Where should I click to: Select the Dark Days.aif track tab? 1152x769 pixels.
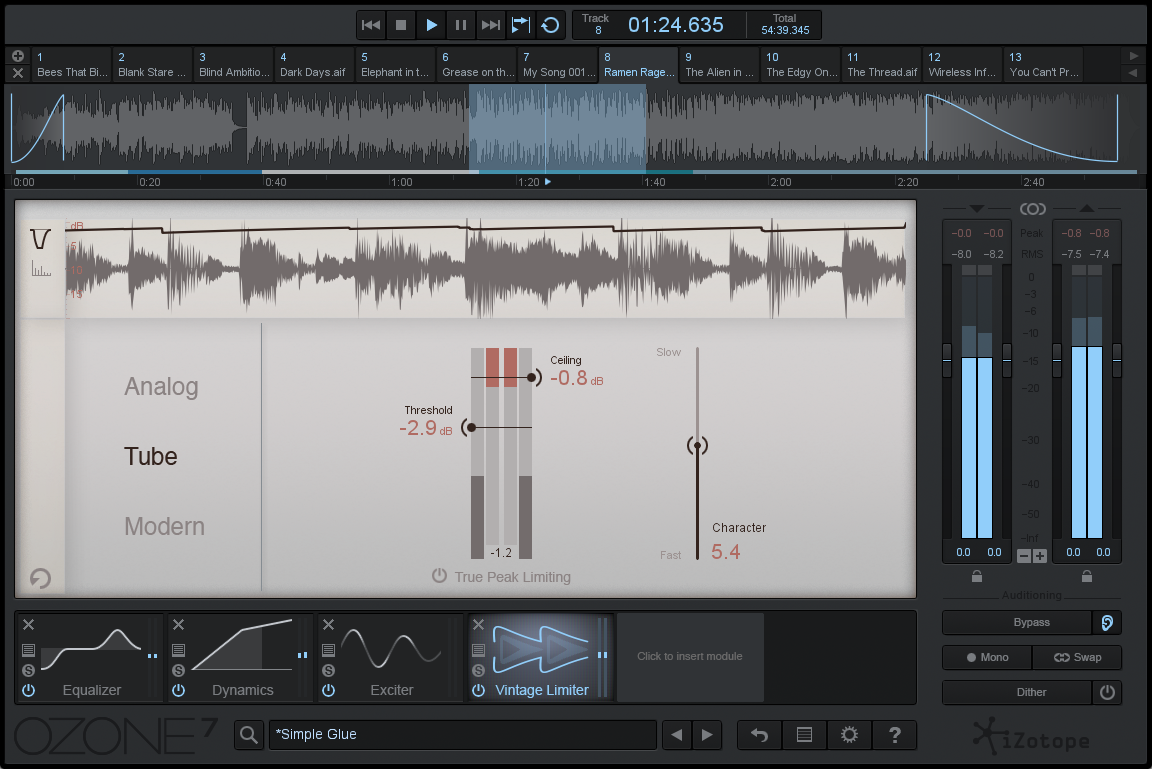pyautogui.click(x=314, y=65)
